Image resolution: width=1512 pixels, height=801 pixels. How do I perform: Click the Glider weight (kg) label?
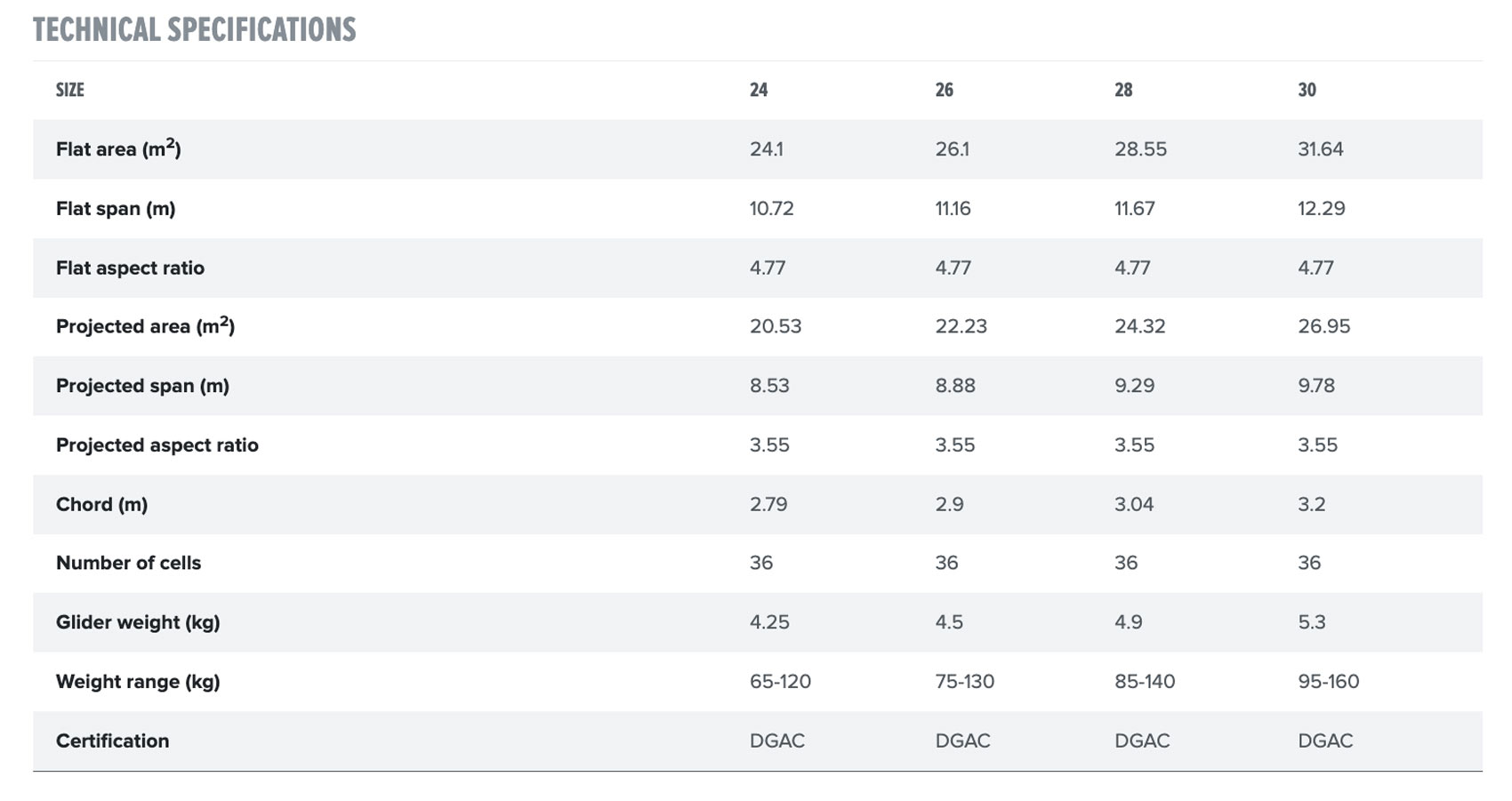click(x=138, y=622)
